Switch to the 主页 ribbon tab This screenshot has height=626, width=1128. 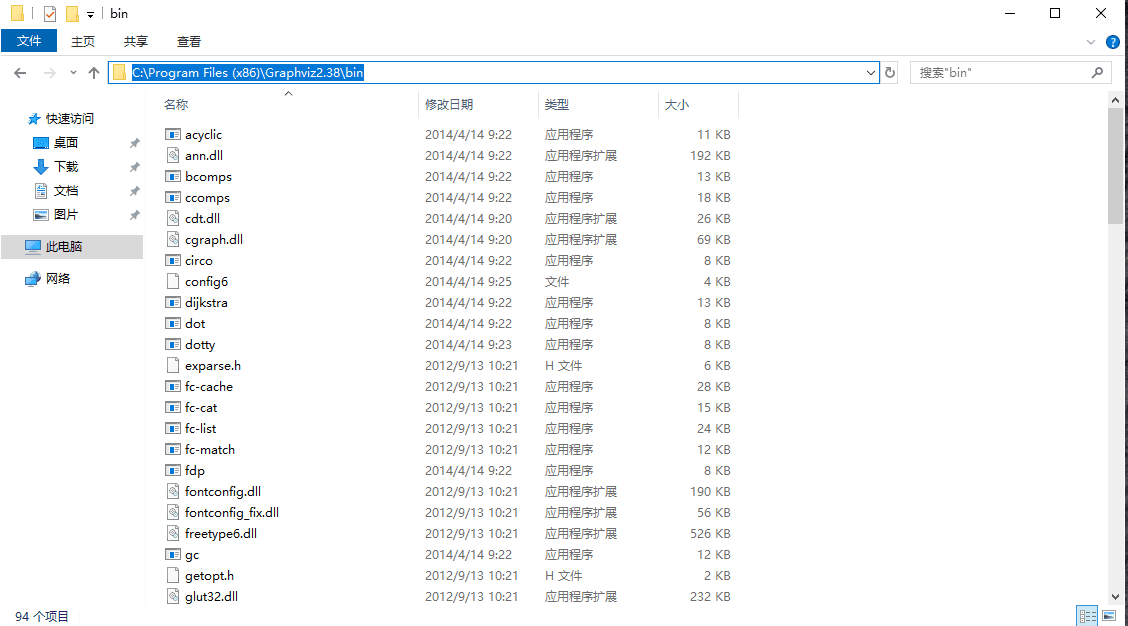[x=83, y=42]
